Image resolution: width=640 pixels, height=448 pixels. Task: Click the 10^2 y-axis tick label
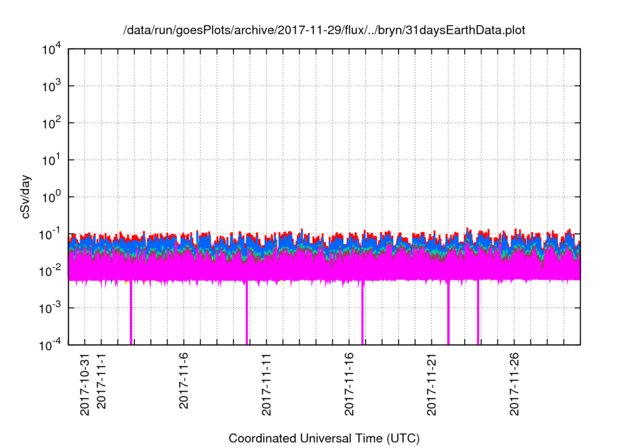click(51, 123)
